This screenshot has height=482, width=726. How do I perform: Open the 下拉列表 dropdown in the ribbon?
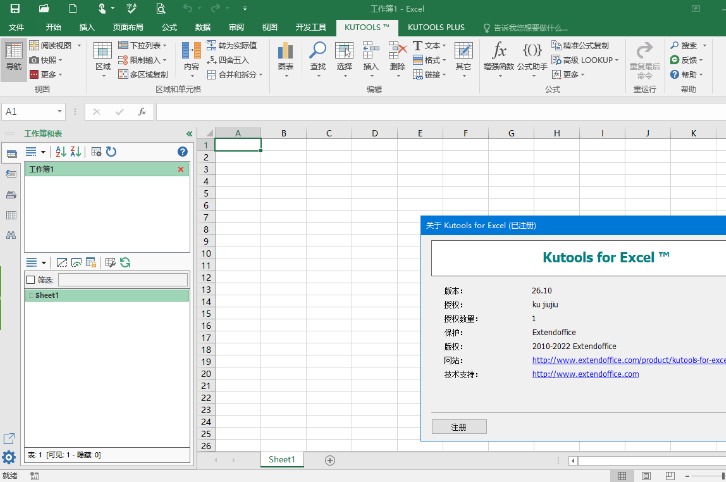pyautogui.click(x=144, y=46)
